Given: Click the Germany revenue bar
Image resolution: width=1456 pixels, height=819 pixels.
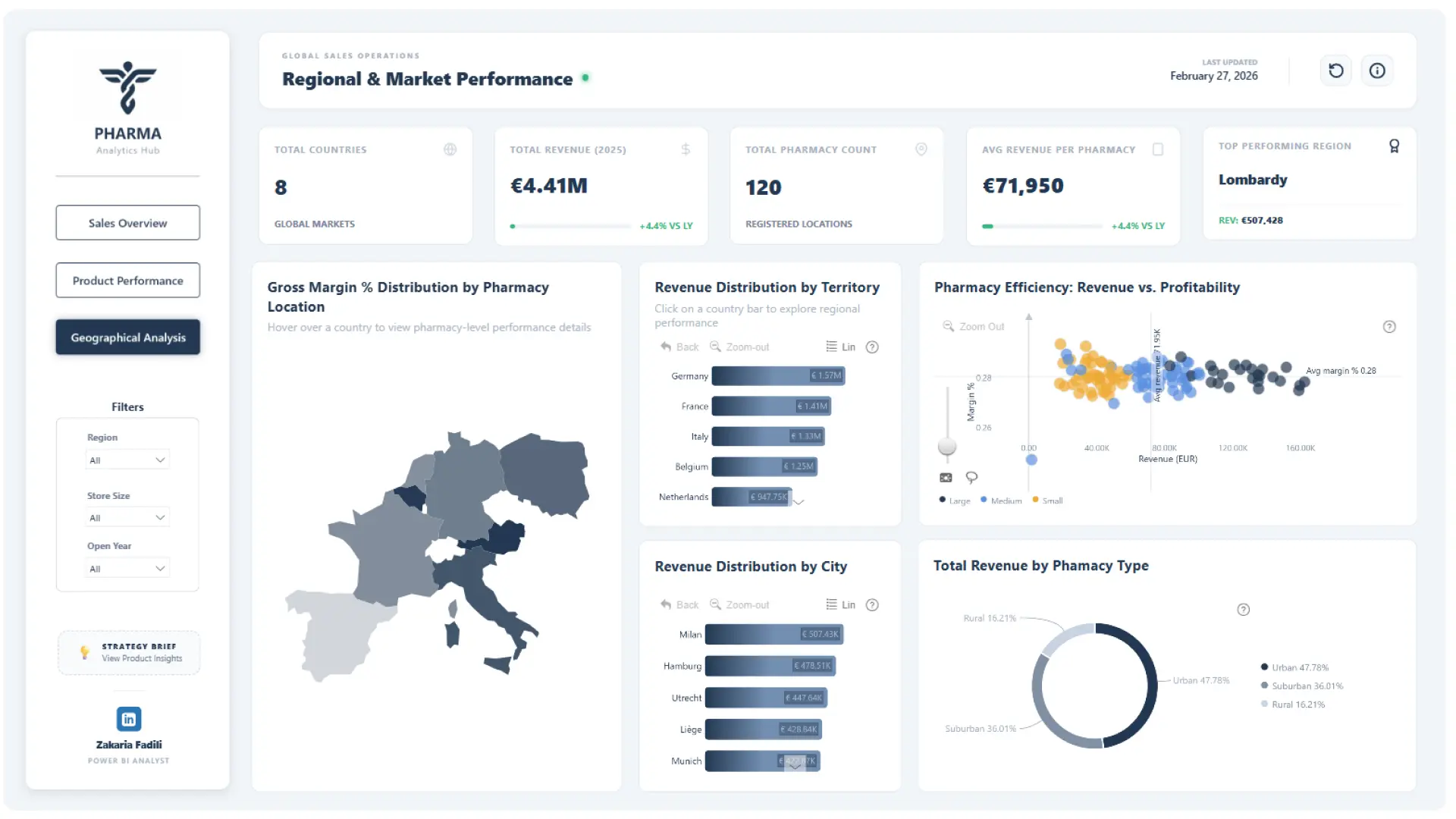Looking at the screenshot, I should pyautogui.click(x=777, y=376).
